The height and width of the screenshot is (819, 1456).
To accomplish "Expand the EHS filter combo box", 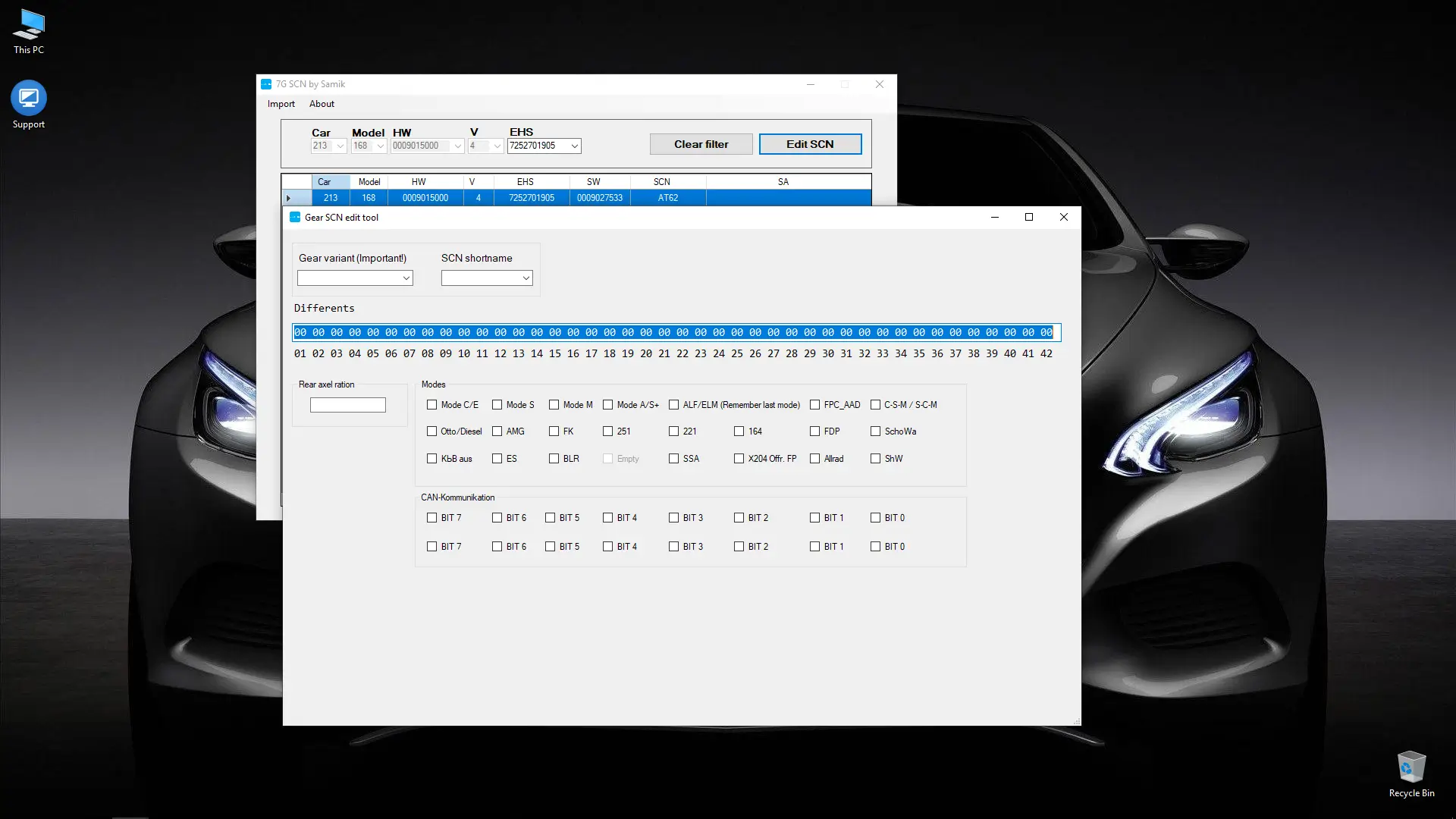I will coord(574,146).
